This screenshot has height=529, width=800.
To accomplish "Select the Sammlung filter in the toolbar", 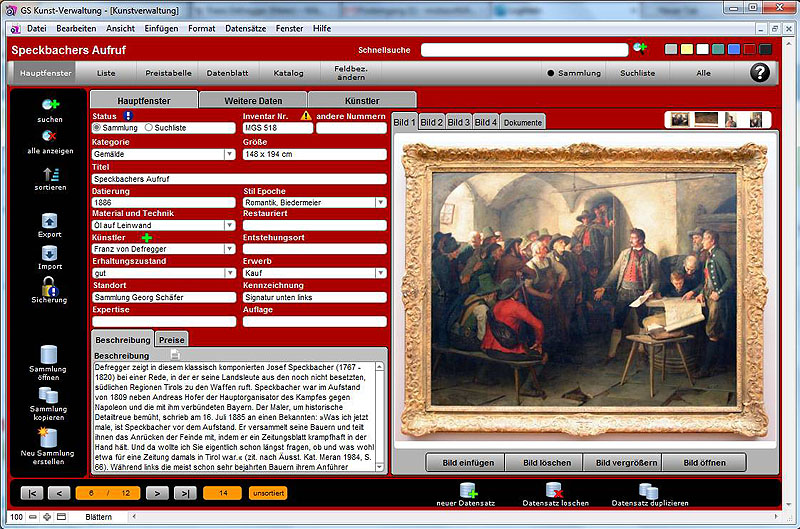I will click(x=574, y=73).
